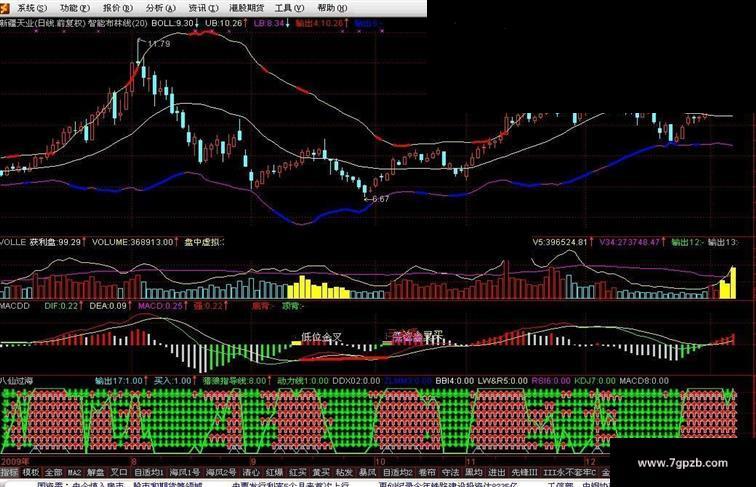
Task: Switch to the 模板 tab
Action: click(31, 473)
